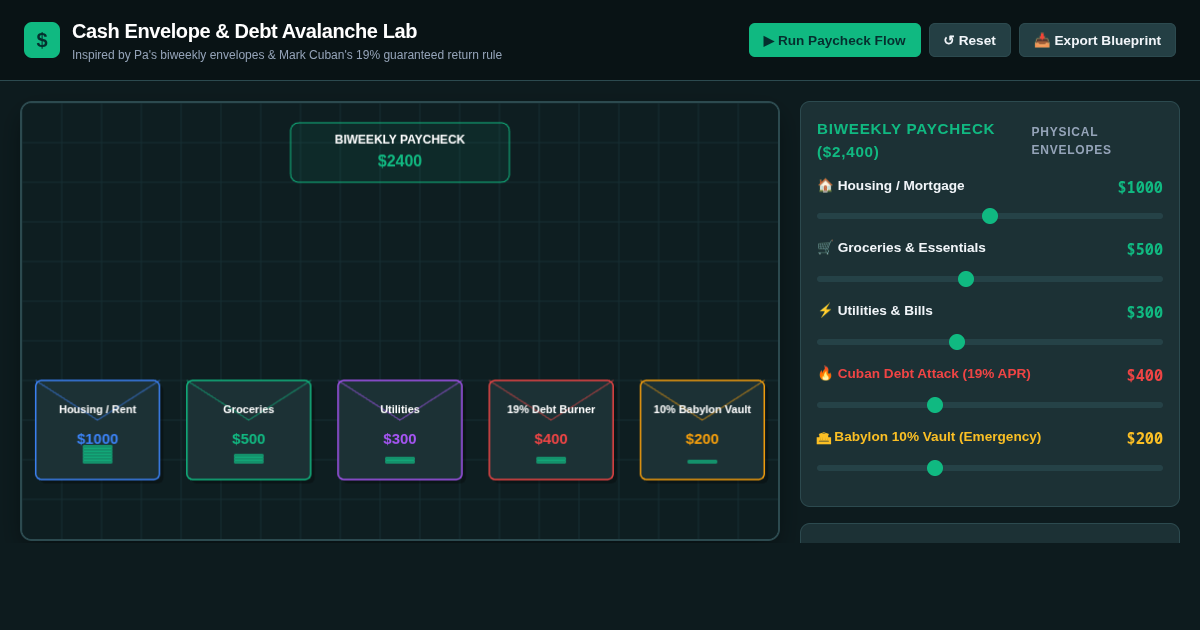Click the fire icon beside Cuban Debt Attack
This screenshot has width=1200, height=630.
(x=825, y=373)
